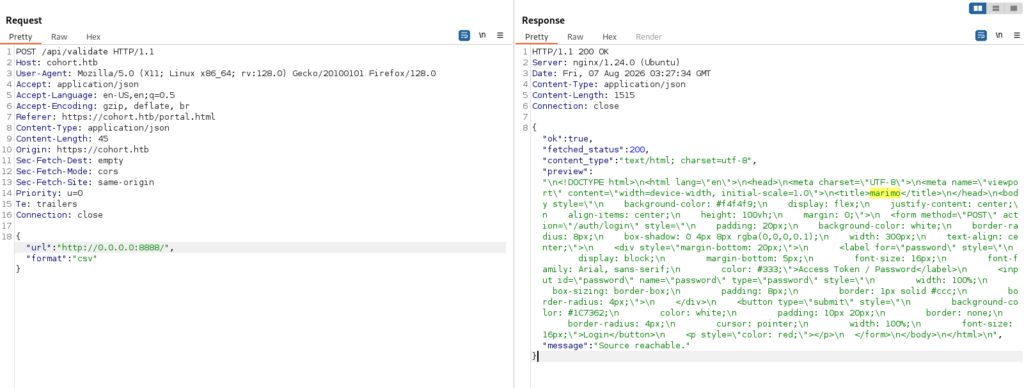The width and height of the screenshot is (1024, 388).
Task: Click the "format":"csv" JSON line
Action: click(x=61, y=259)
